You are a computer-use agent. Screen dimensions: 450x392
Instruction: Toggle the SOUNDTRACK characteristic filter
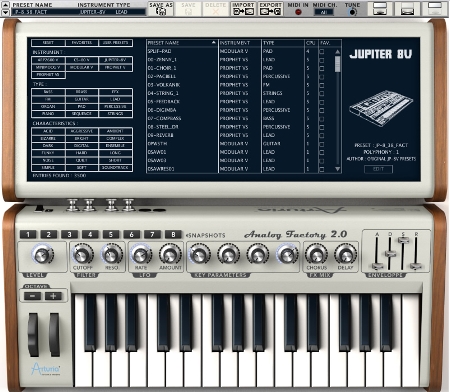tap(115, 168)
